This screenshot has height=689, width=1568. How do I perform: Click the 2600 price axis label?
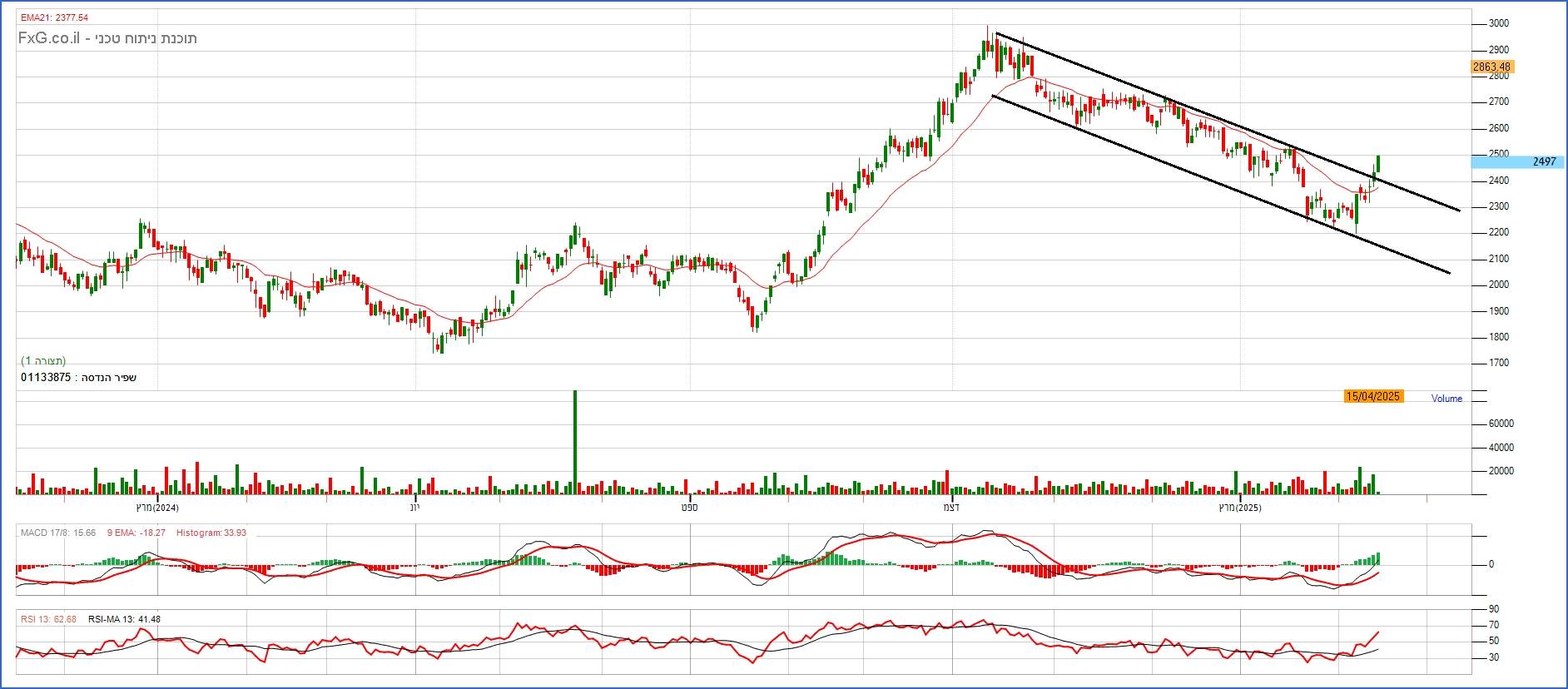coord(1498,128)
